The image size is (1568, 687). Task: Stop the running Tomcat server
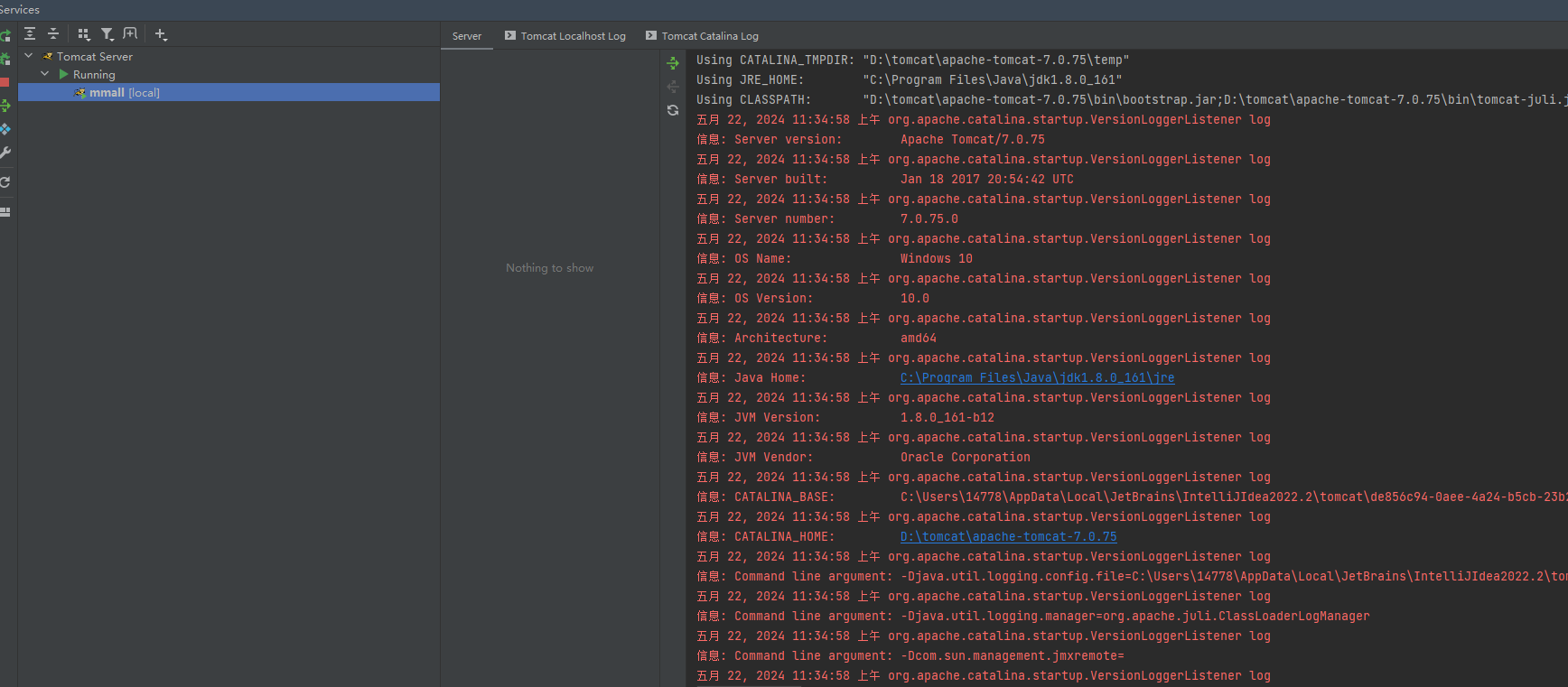[x=5, y=82]
